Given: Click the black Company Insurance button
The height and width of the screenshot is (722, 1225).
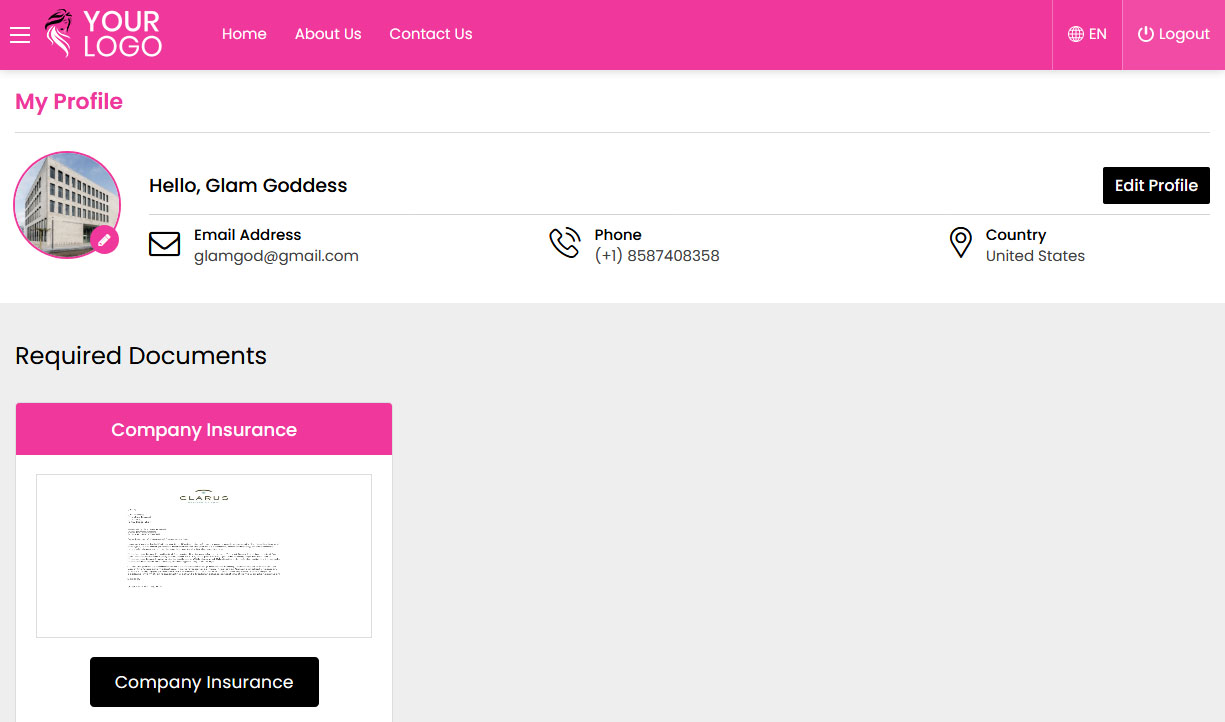Looking at the screenshot, I should point(204,682).
